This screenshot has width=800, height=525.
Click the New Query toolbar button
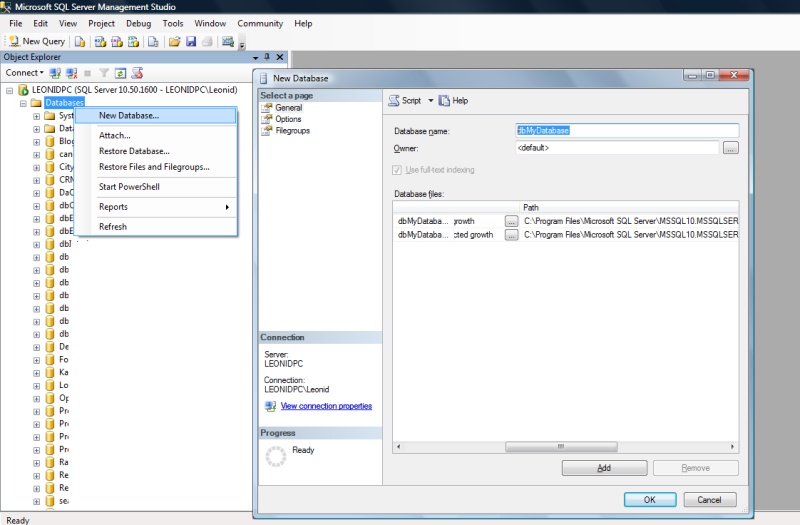click(37, 41)
